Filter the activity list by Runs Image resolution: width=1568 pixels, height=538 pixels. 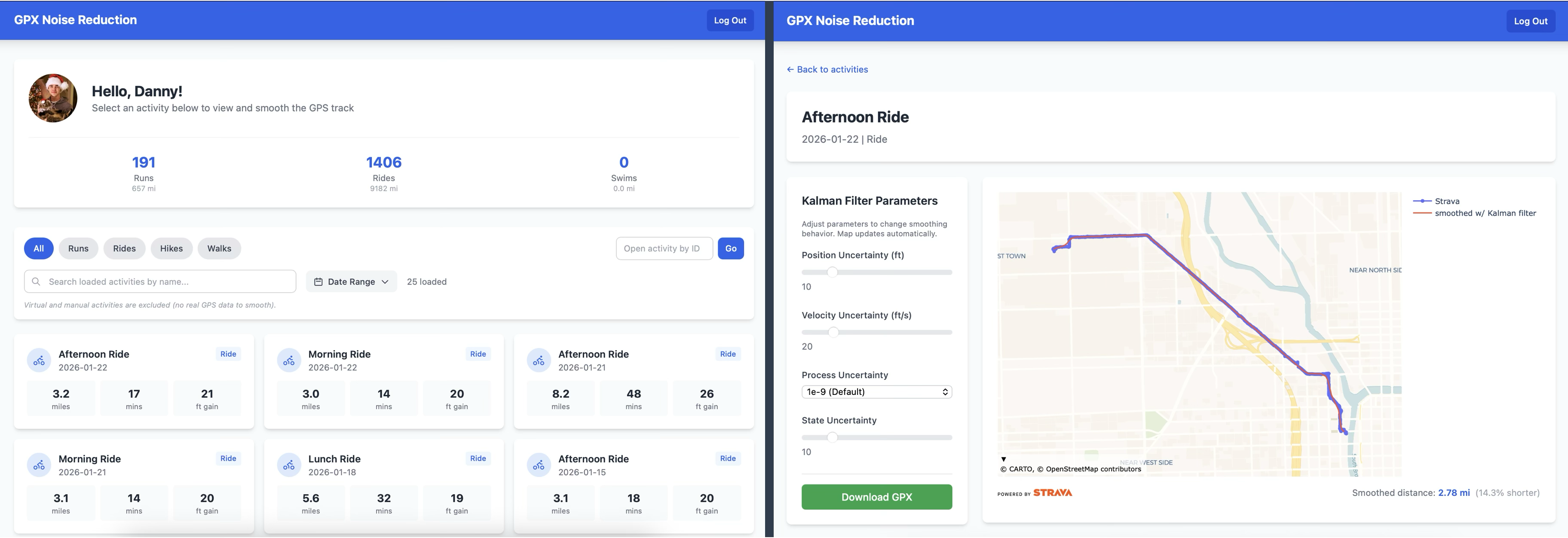(x=78, y=248)
